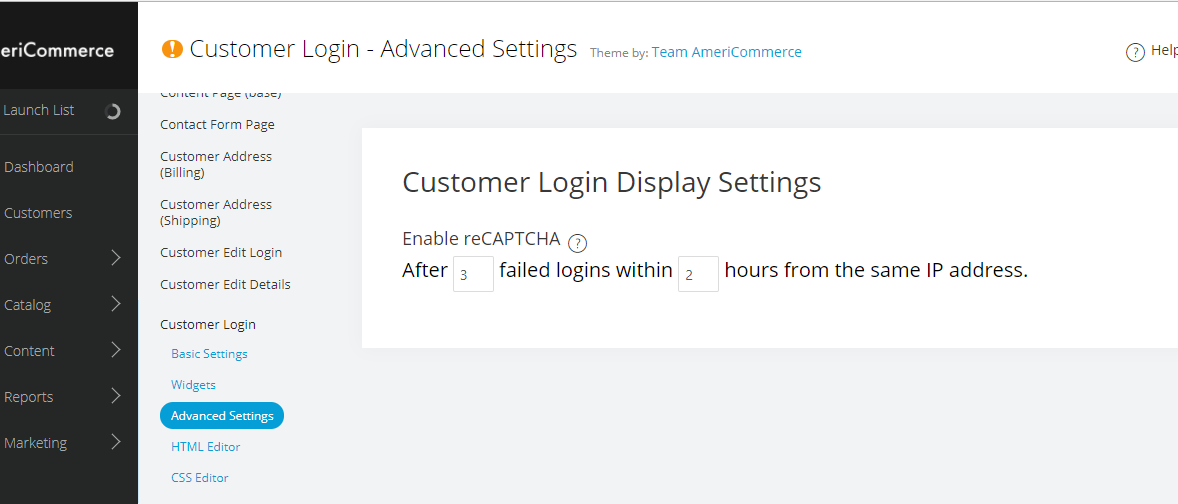Select Customer Edit Login page
This screenshot has height=504, width=1178.
221,252
